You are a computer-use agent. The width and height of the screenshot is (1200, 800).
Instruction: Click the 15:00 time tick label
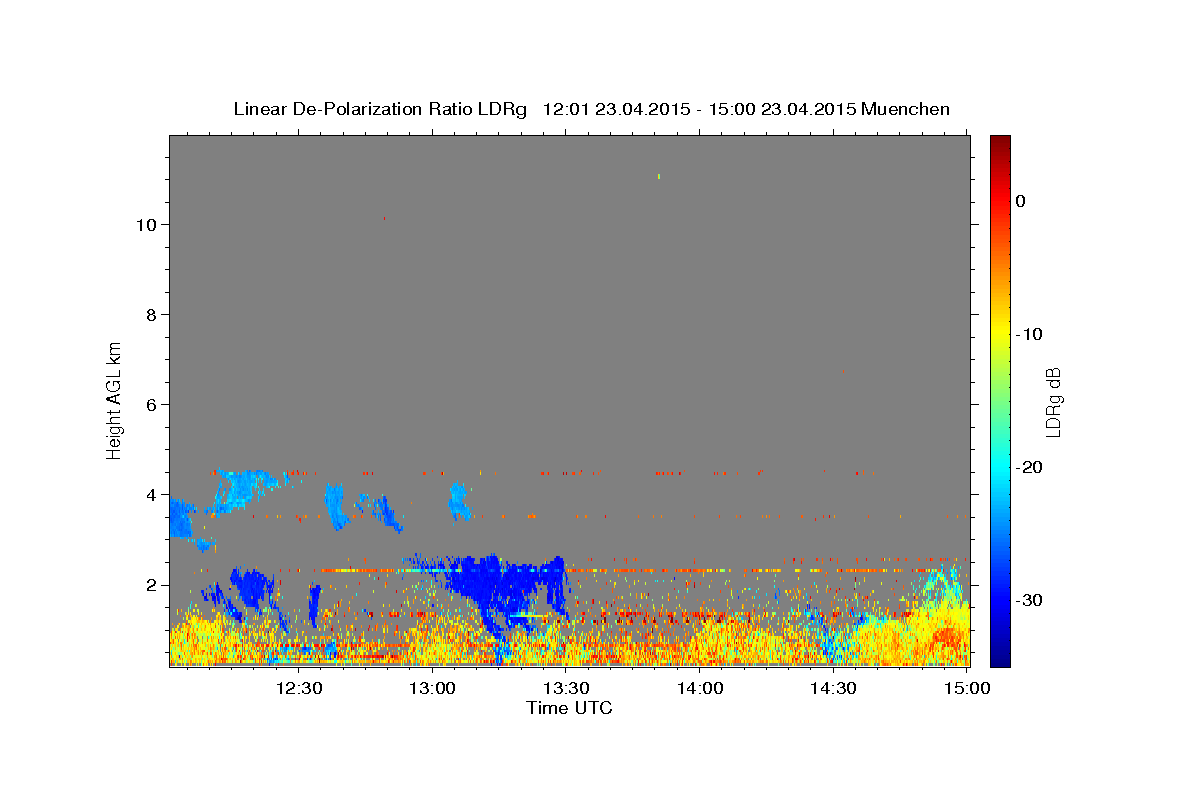pos(967,688)
